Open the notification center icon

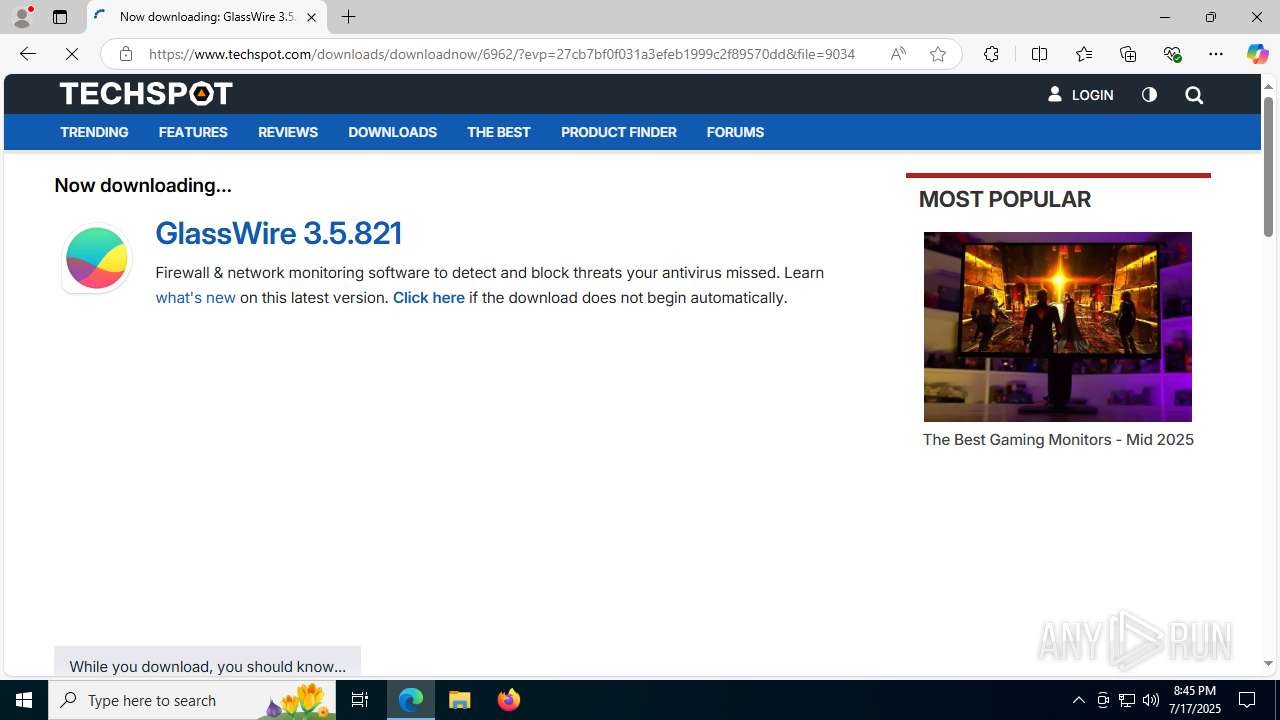[1248, 700]
